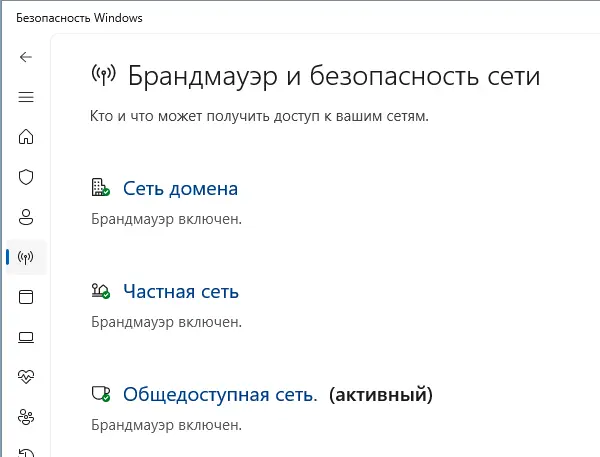Open Protection history icon in sidebar
Viewport: 600px width, 457px height.
pyautogui.click(x=26, y=451)
